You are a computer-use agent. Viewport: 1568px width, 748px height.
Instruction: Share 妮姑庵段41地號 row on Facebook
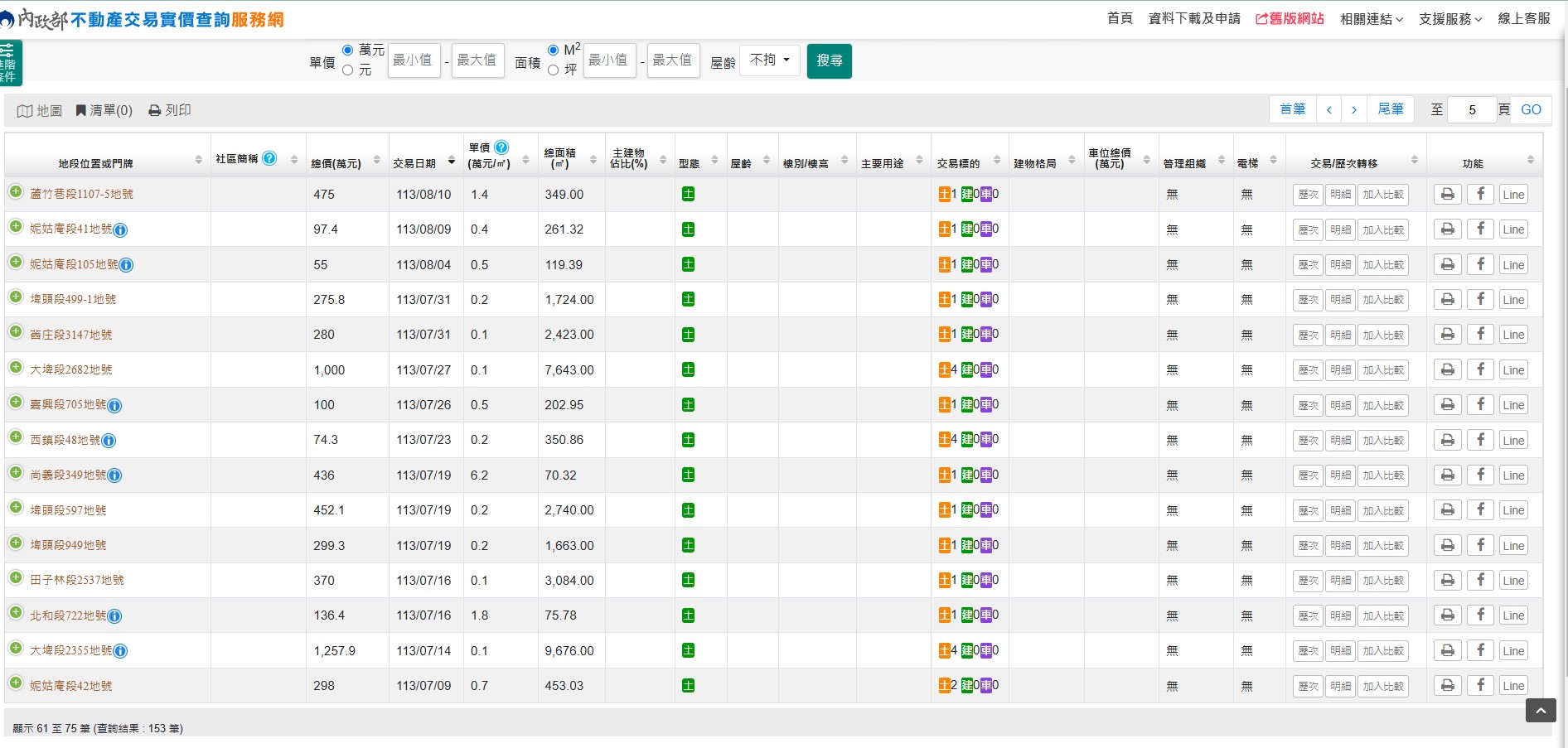tap(1480, 229)
